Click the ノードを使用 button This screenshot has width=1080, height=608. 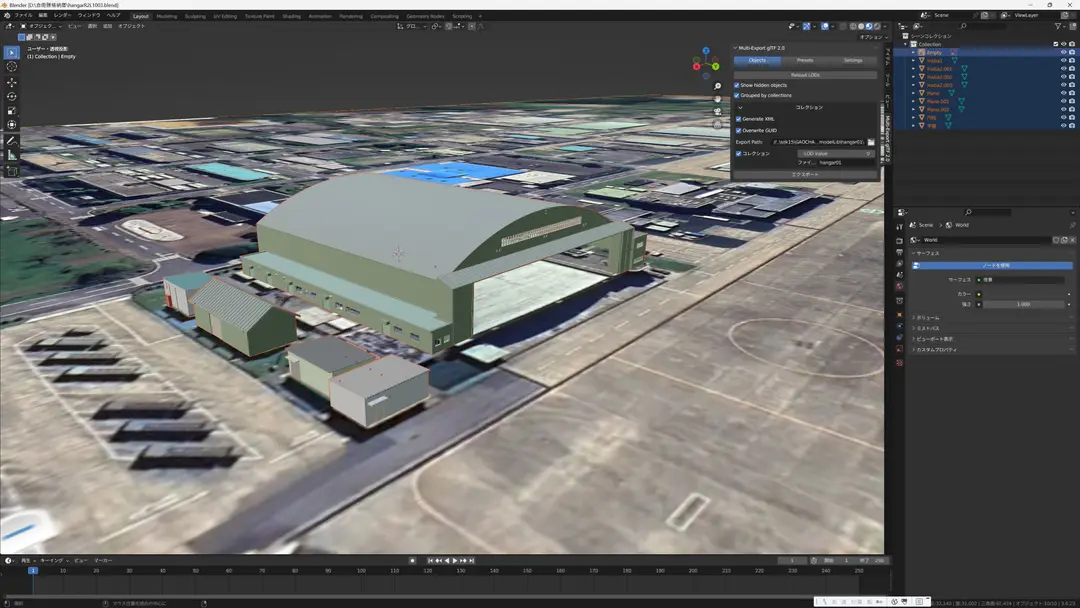(993, 266)
